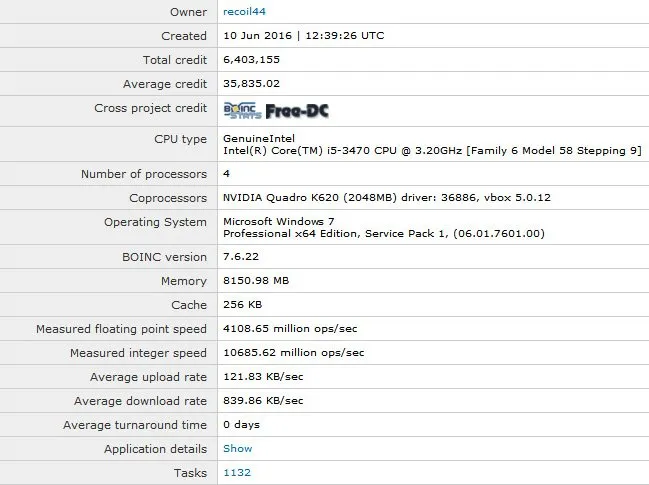
Task: Click the Owner row label
Action: (x=188, y=12)
